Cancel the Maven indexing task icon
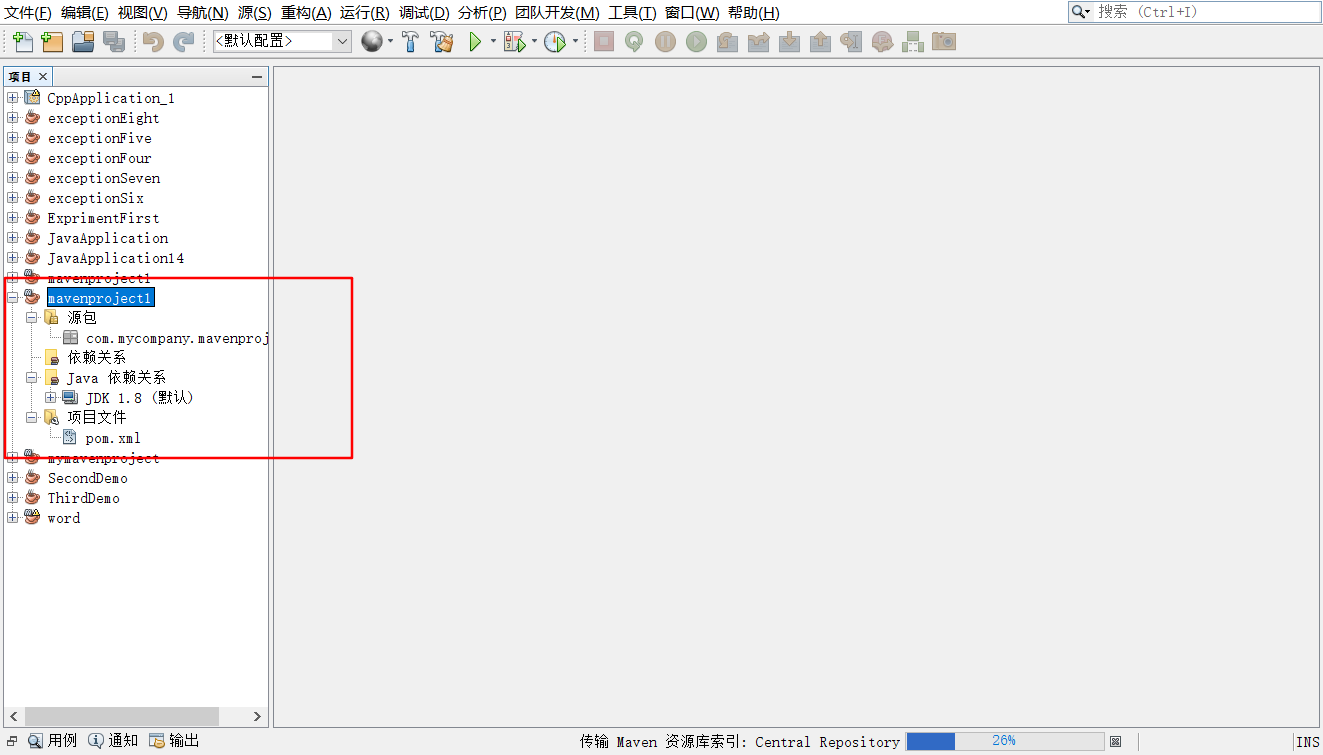This screenshot has width=1323, height=755. click(1116, 741)
